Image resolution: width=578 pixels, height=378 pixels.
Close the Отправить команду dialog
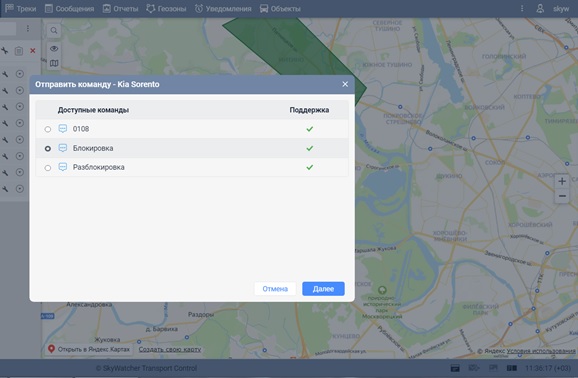(345, 84)
